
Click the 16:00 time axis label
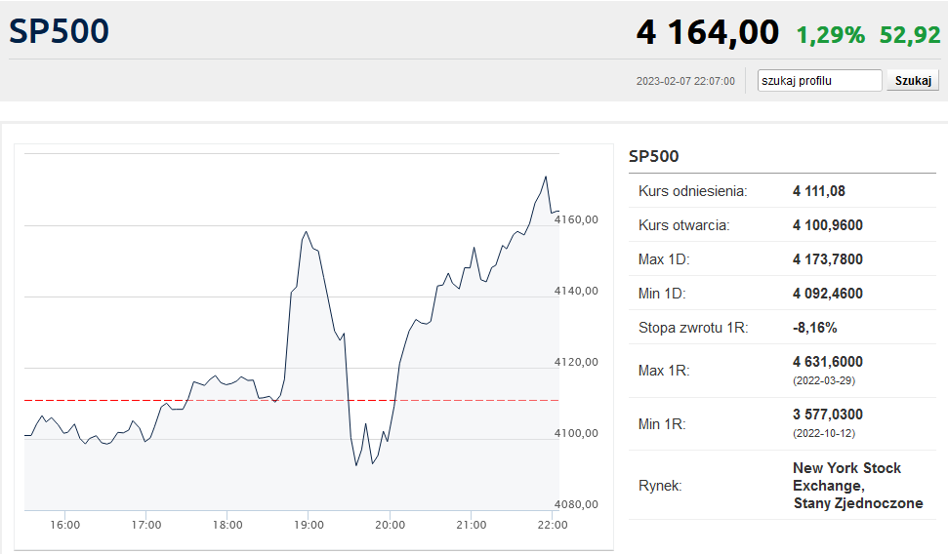point(65,525)
